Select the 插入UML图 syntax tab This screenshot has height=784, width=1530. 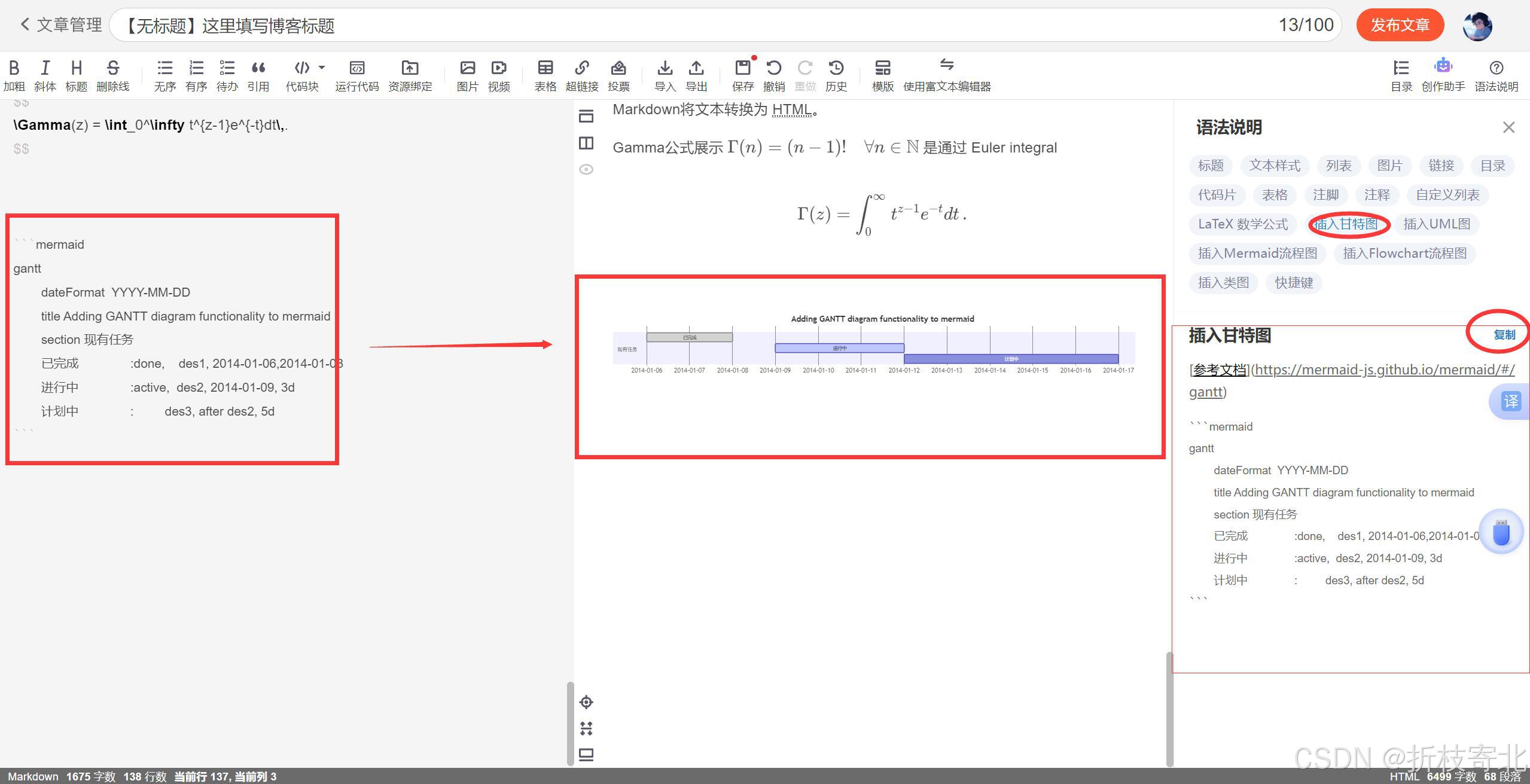tap(1436, 224)
